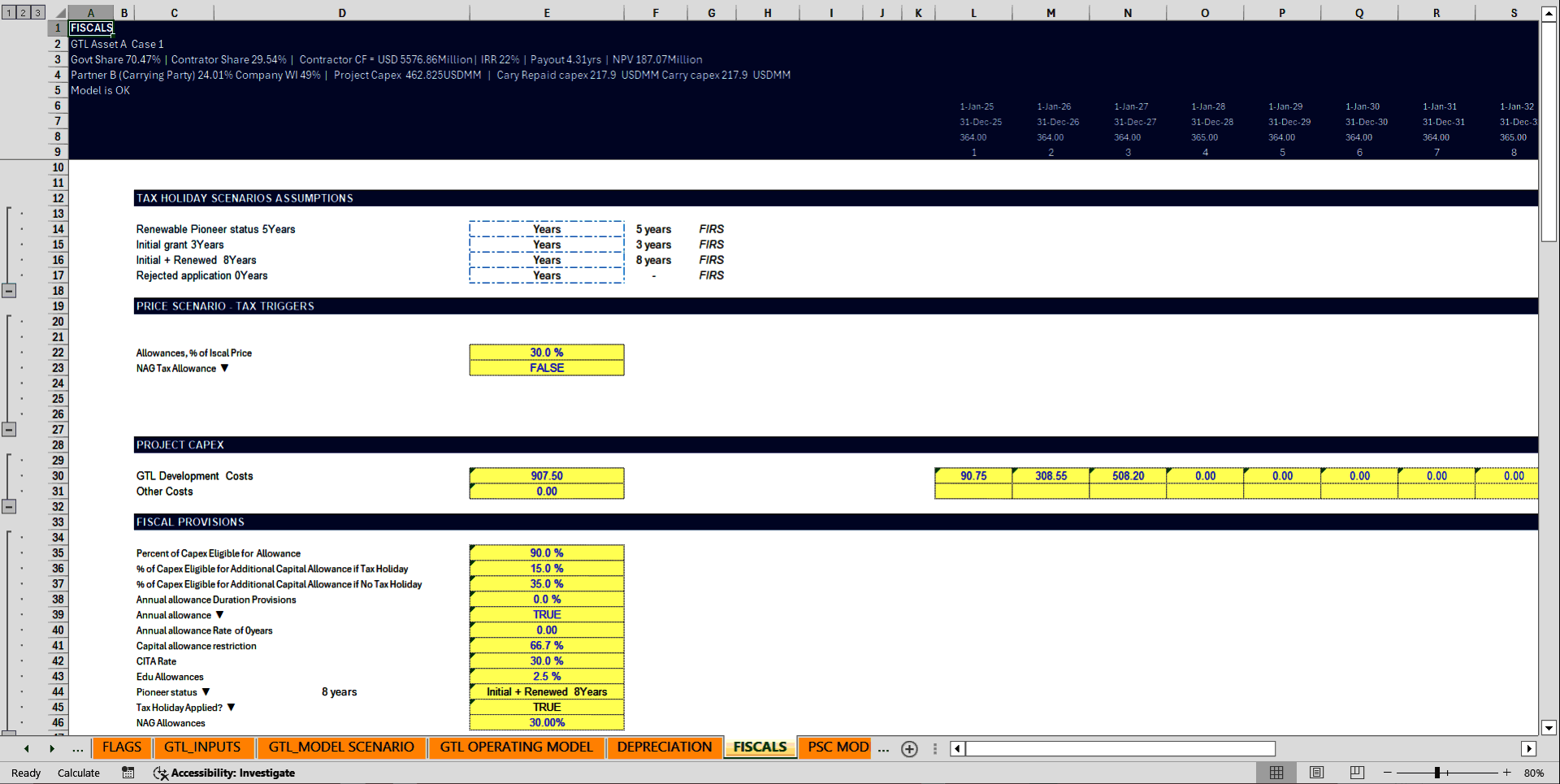
Task: Switch to the DEPRECIATION sheet tab
Action: click(664, 747)
